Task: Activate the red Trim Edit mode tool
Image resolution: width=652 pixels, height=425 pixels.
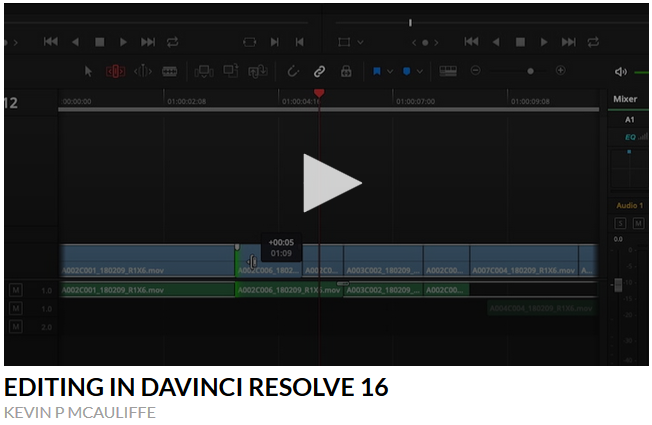Action: (116, 72)
